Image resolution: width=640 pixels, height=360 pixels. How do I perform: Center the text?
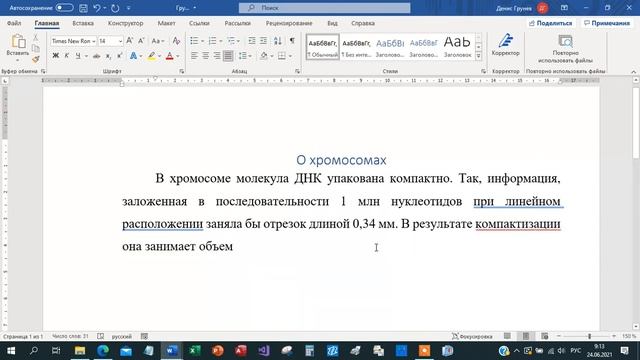coord(206,56)
